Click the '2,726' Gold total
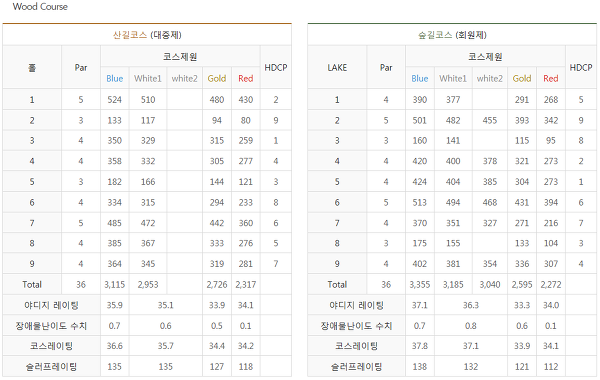The height and width of the screenshot is (380, 600). [x=217, y=285]
